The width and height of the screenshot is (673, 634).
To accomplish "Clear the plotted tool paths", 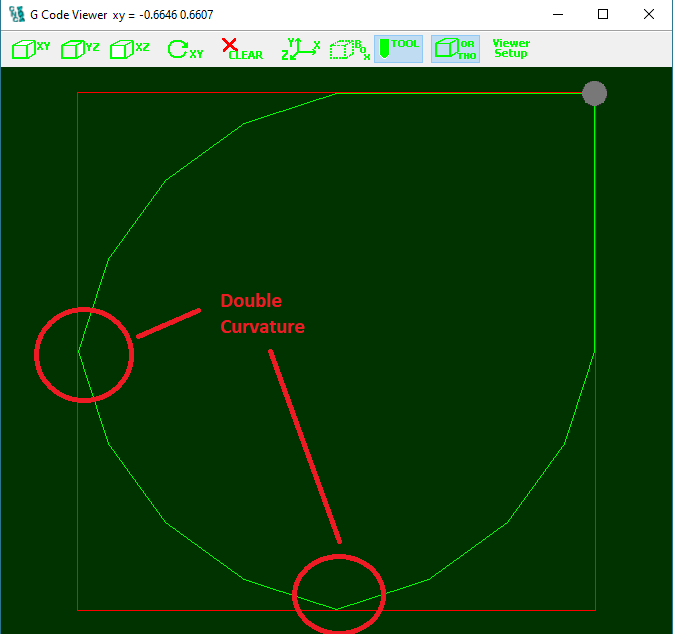I will (241, 49).
